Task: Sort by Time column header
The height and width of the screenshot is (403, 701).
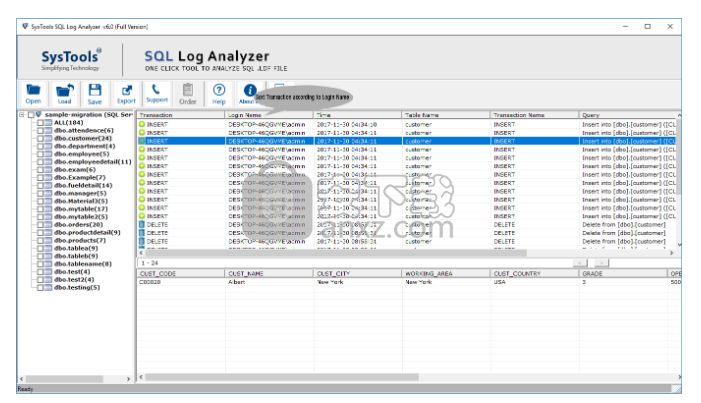Action: point(357,115)
